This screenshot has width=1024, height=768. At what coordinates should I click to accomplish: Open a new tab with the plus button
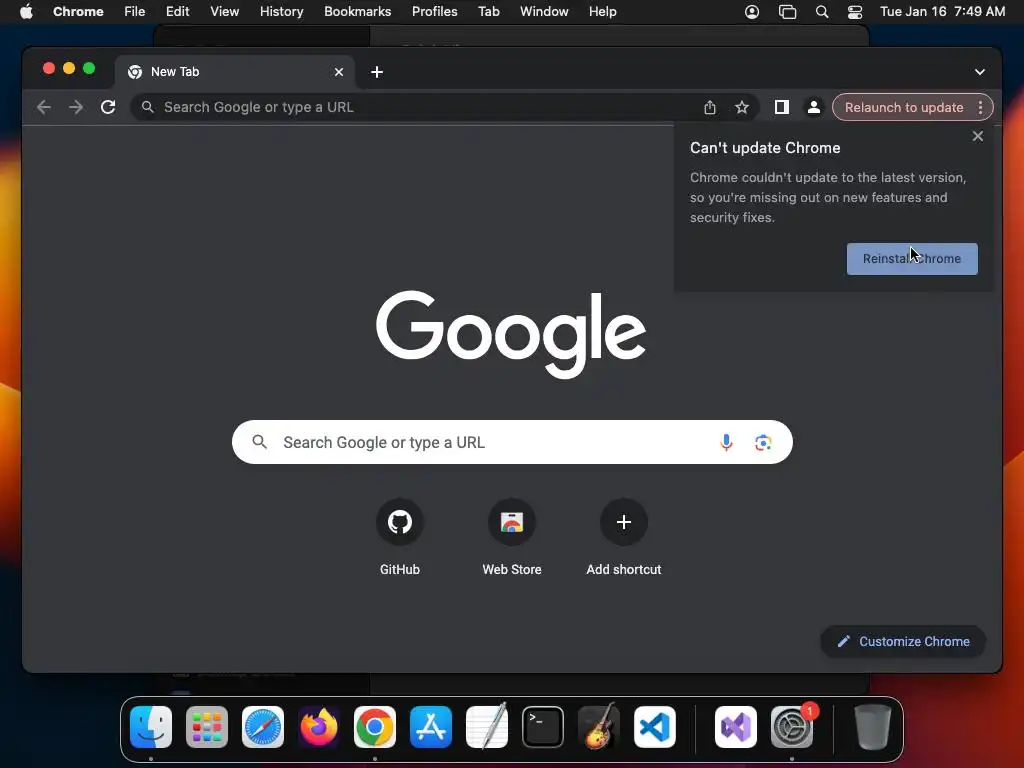pos(377,72)
